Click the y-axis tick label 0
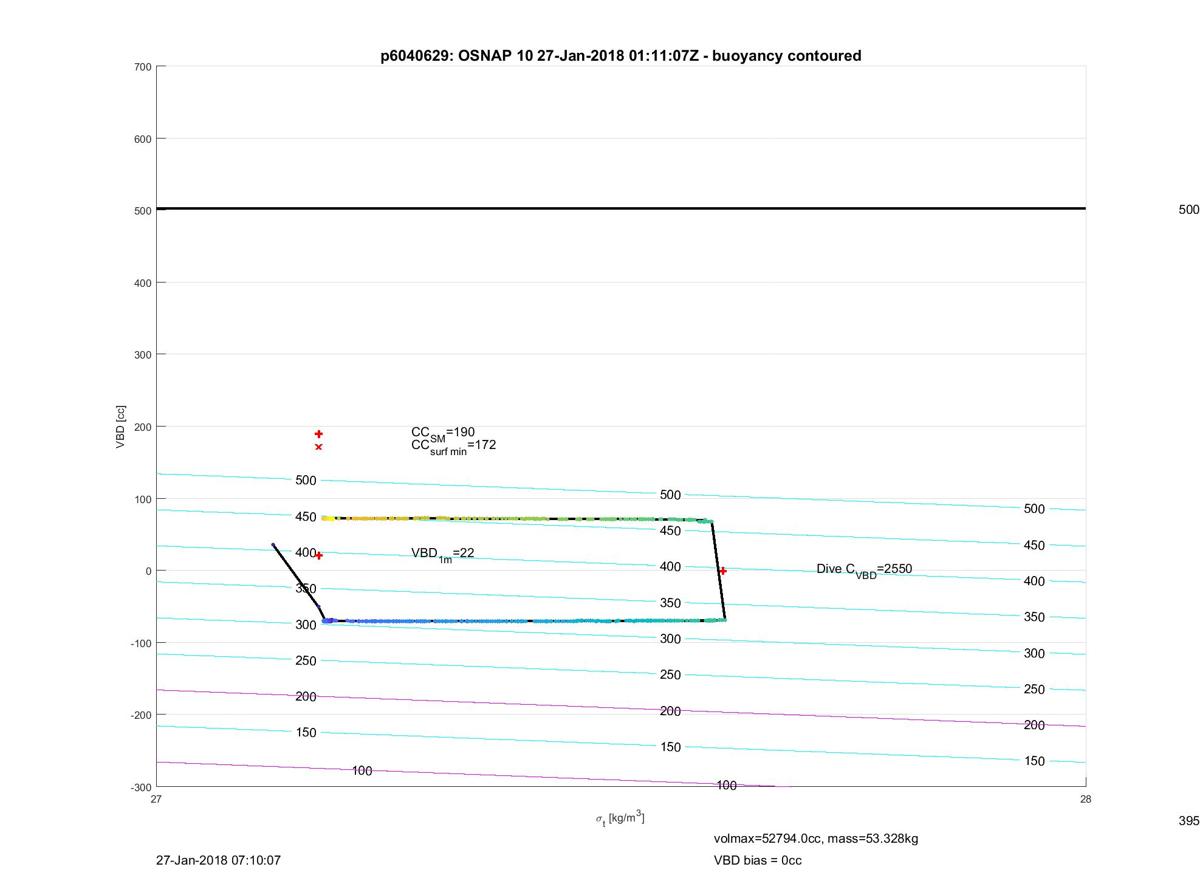Viewport: 1200px width, 885px height. [x=148, y=571]
